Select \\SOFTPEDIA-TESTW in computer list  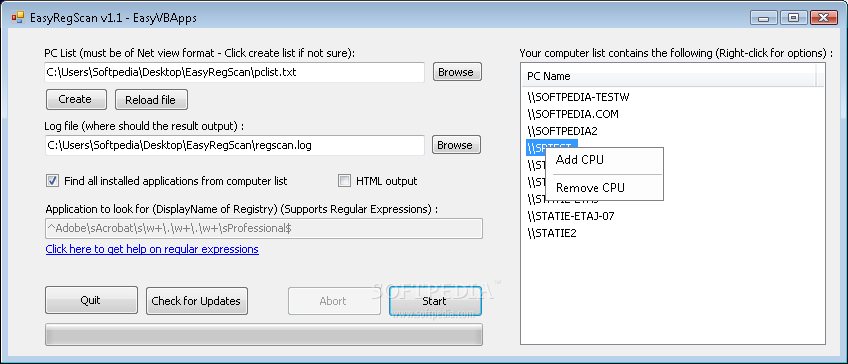click(578, 97)
